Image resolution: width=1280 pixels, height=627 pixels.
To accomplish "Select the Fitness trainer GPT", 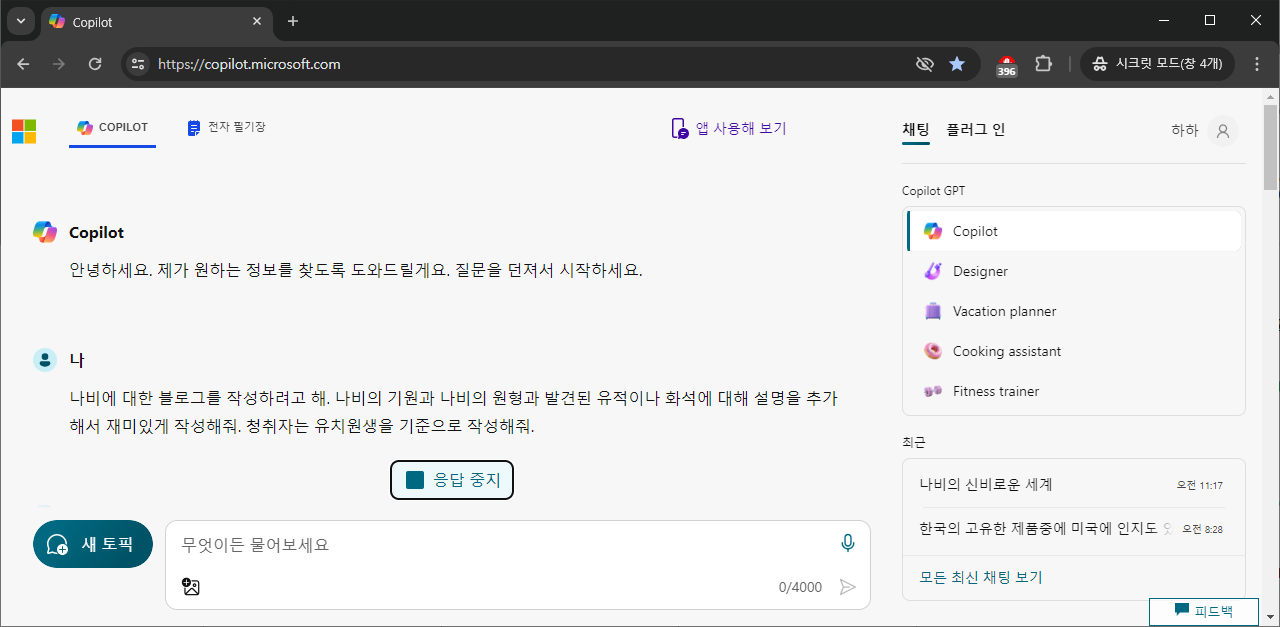I will pos(1074,391).
